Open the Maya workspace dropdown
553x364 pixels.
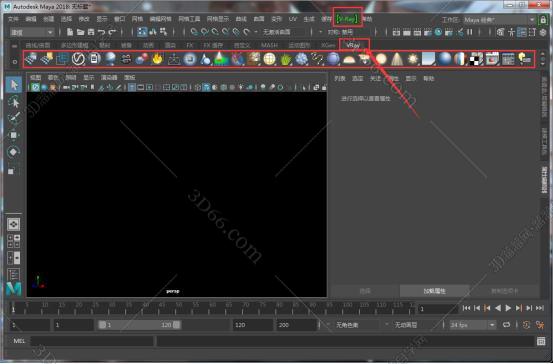point(499,20)
